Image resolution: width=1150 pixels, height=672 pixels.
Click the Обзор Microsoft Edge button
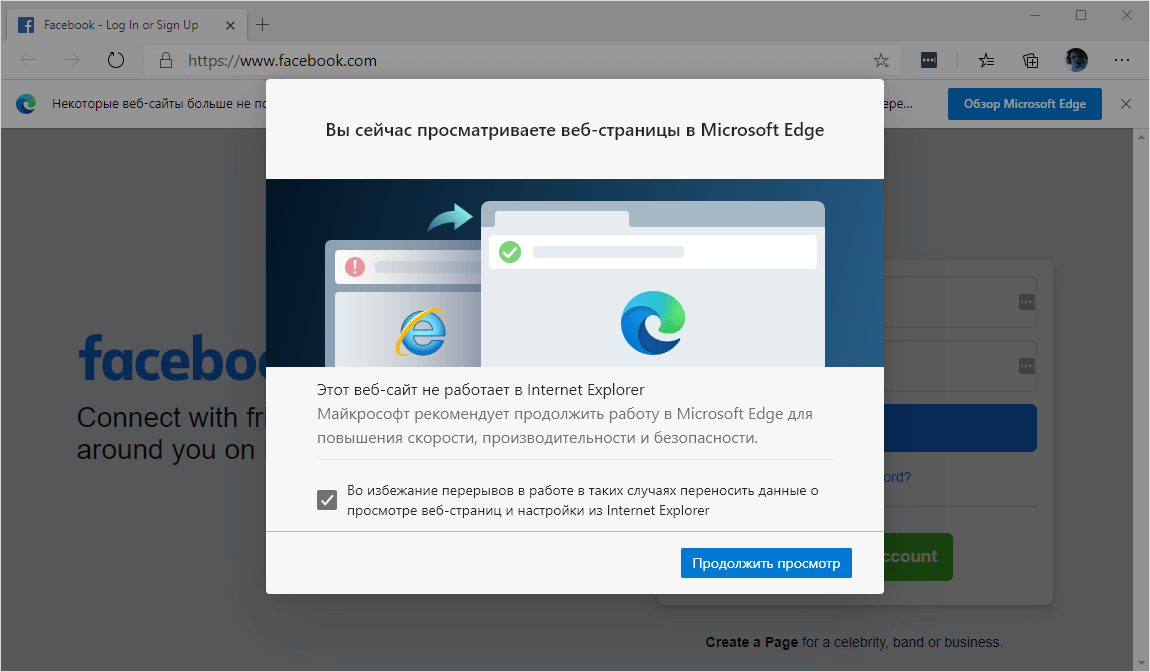[1024, 103]
